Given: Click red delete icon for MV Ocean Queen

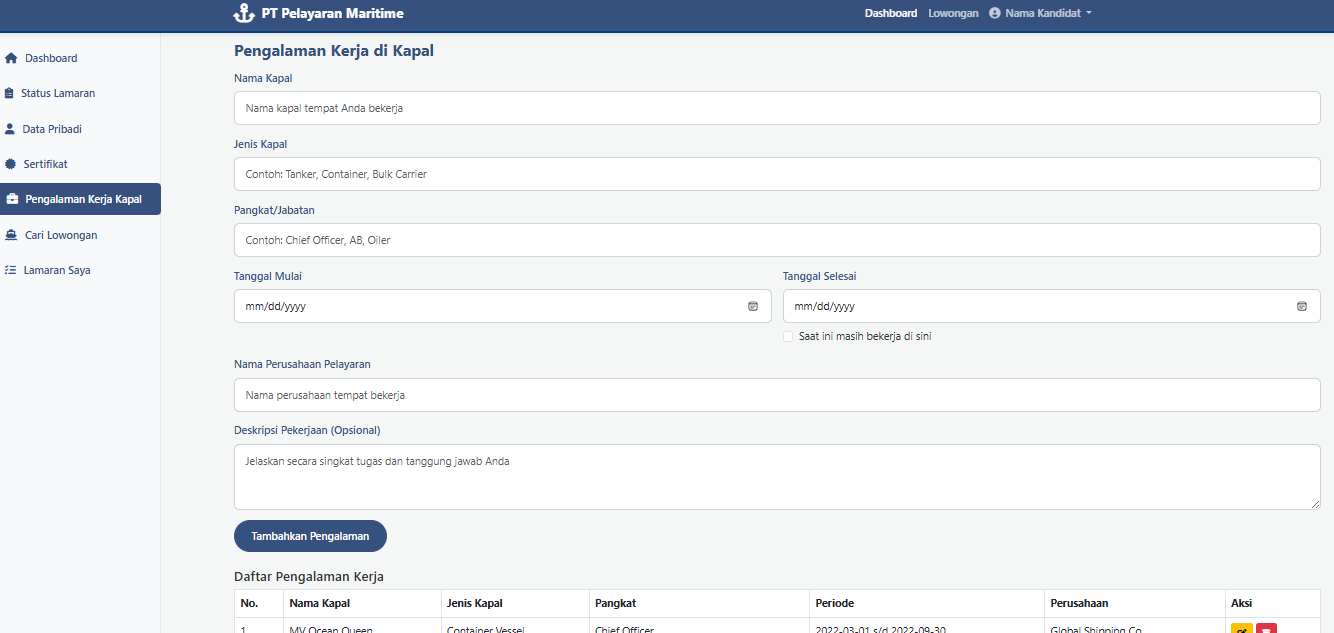Looking at the screenshot, I should coord(1267,628).
